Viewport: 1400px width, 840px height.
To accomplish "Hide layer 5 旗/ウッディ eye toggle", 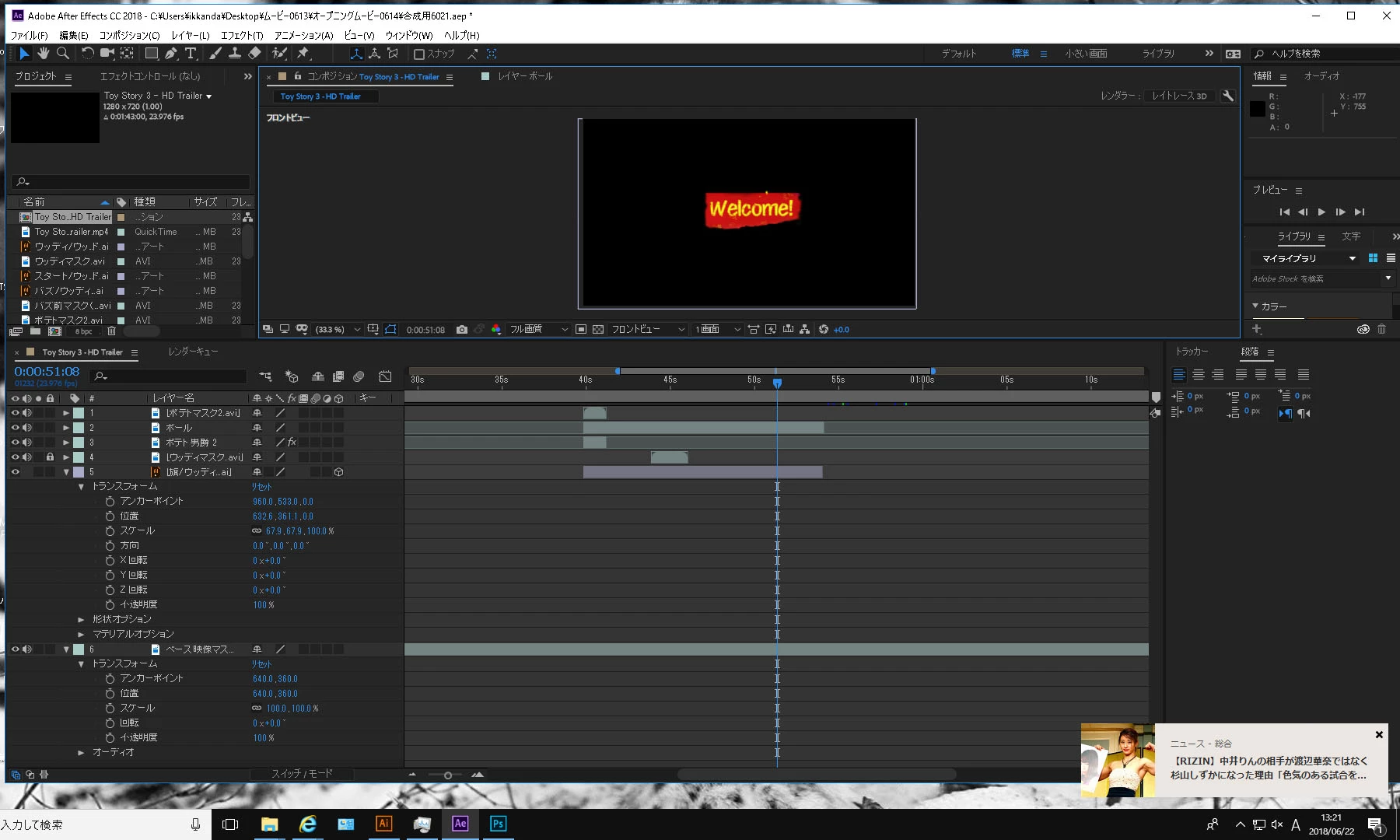I will click(x=15, y=472).
